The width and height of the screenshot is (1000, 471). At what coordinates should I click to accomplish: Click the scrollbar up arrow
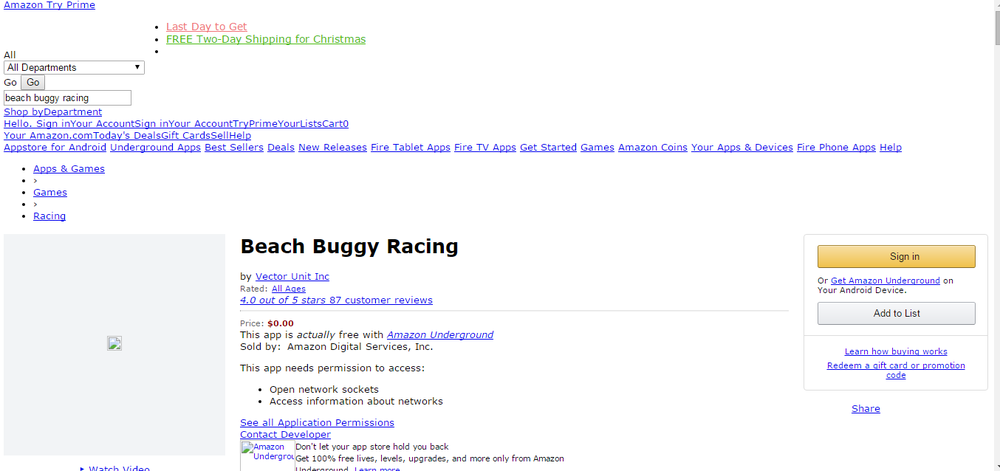tap(995, 5)
